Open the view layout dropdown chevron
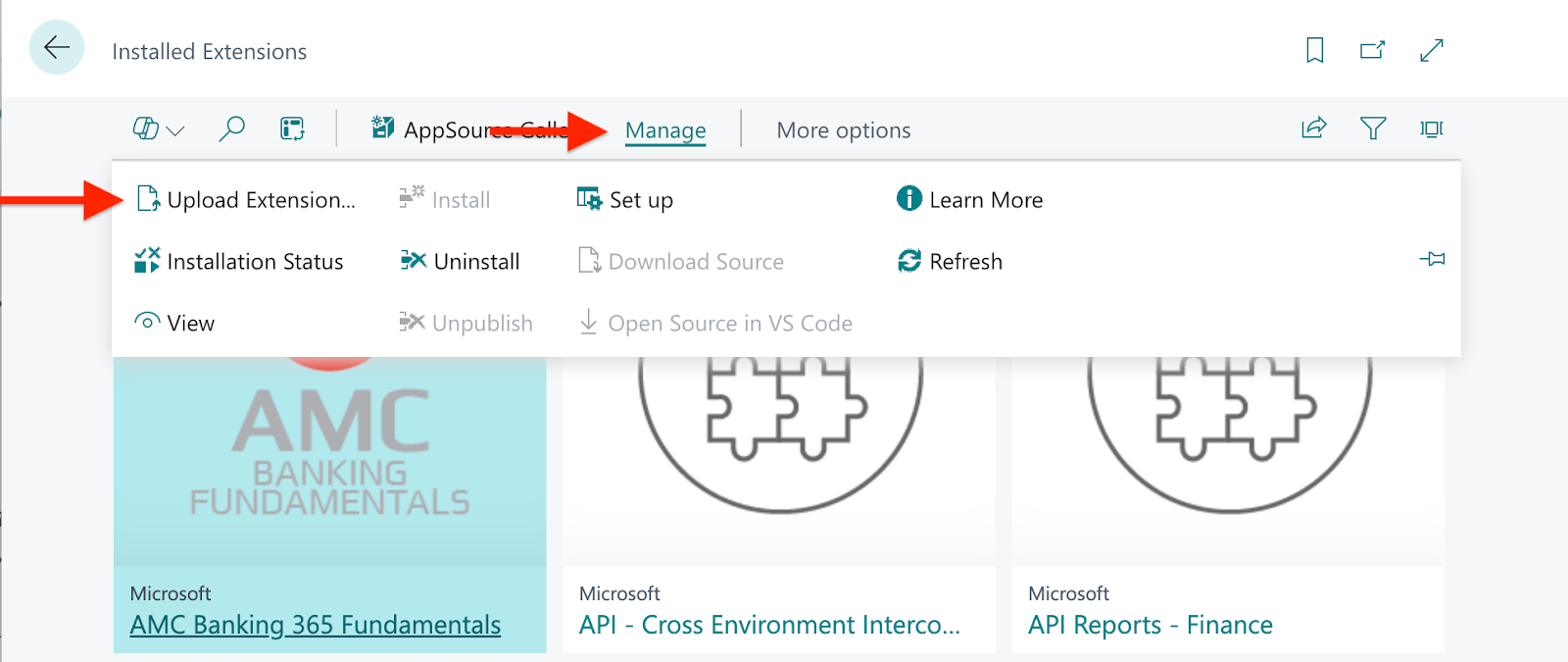 pyautogui.click(x=175, y=130)
